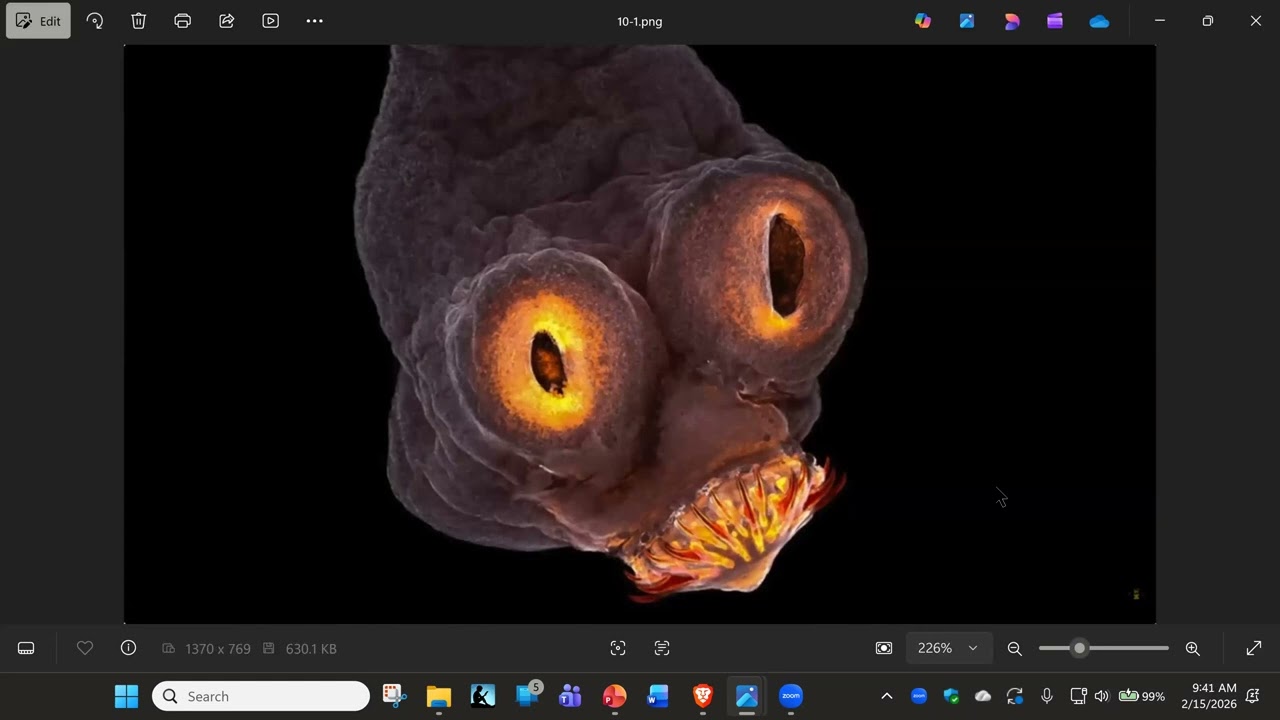Toggle the filmstrip view icon
1280x720 pixels.
pos(27,648)
